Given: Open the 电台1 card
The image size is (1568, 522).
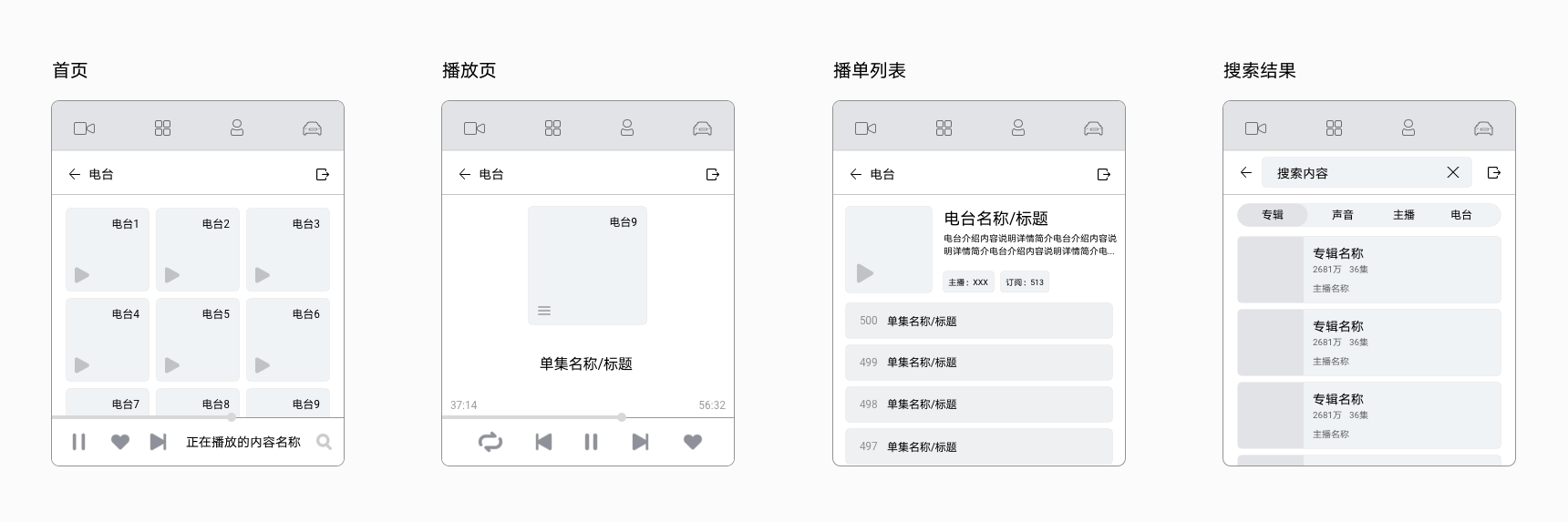Looking at the screenshot, I should click(108, 250).
